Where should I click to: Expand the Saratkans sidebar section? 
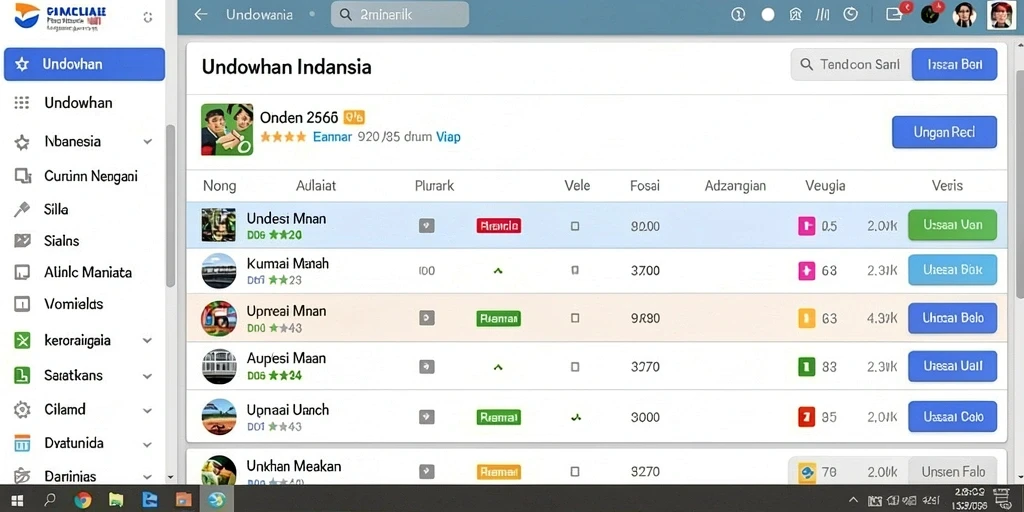[x=148, y=376]
